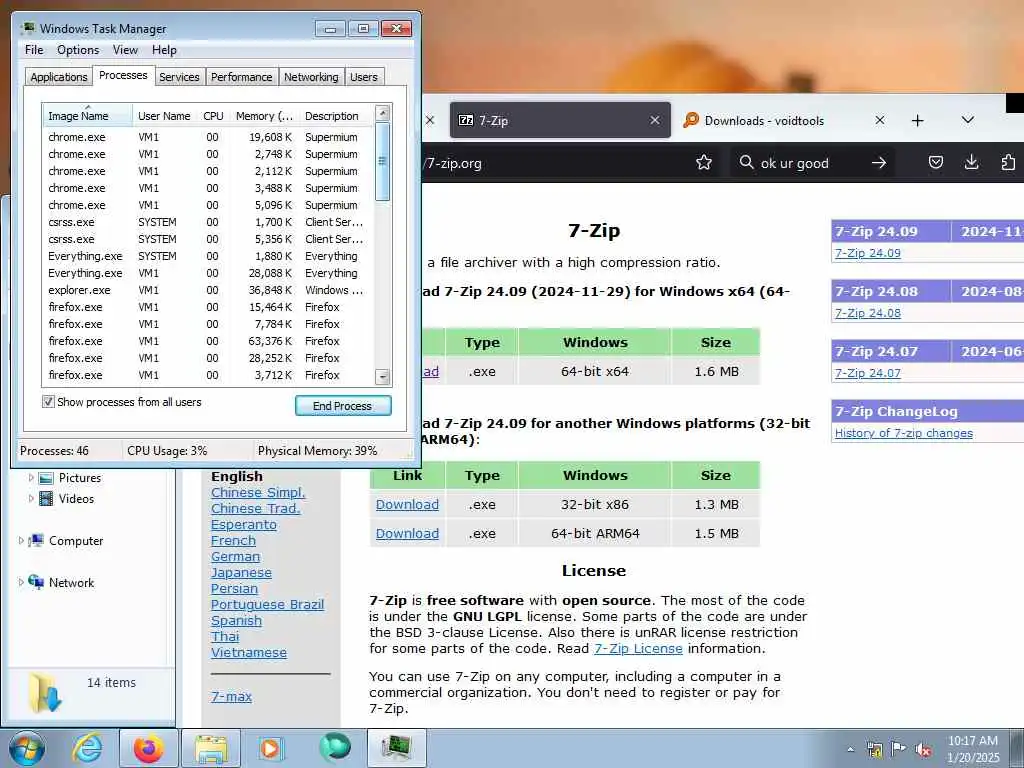Select the Everything.exe SYSTEM process row
This screenshot has width=1024, height=768.
pos(208,256)
